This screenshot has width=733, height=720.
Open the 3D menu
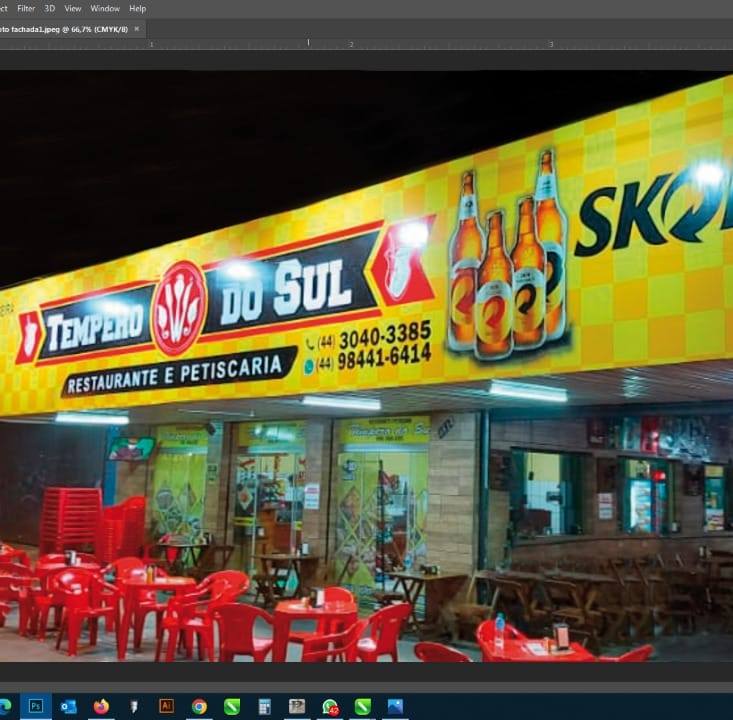coord(49,8)
